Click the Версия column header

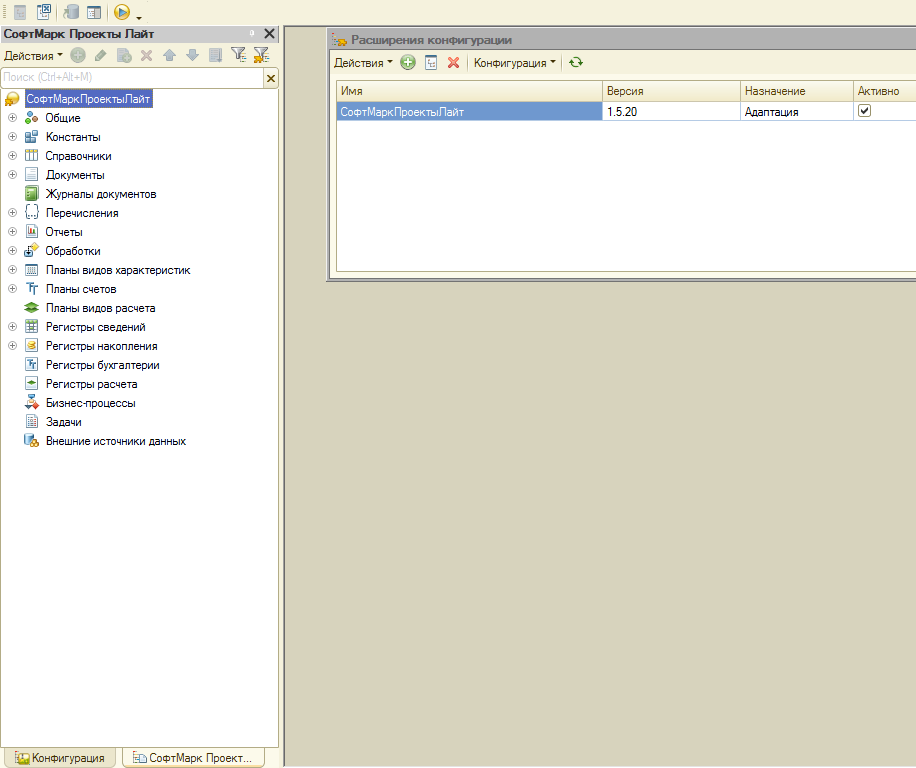point(671,91)
